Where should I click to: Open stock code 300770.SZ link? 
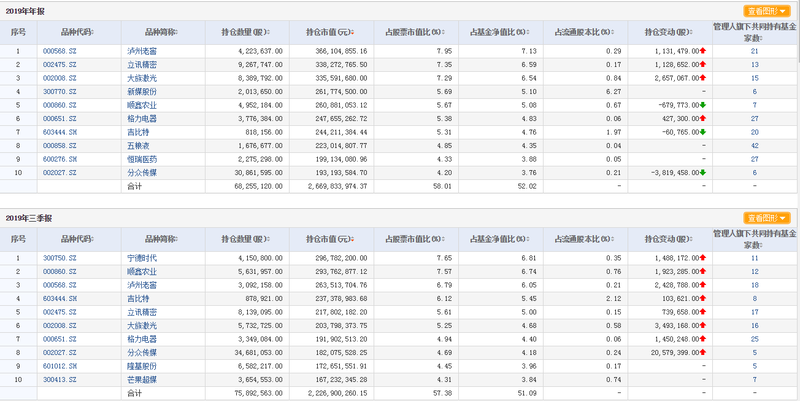[60, 92]
